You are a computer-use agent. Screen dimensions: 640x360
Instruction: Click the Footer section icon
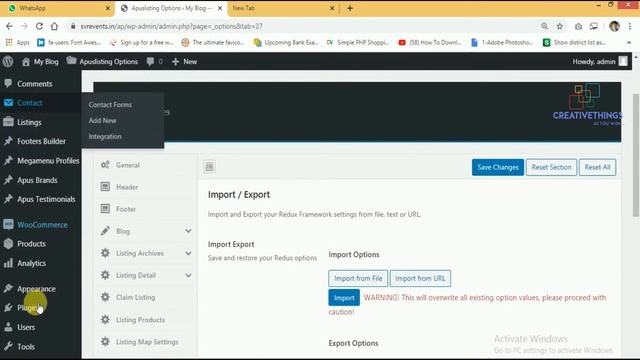[105, 209]
